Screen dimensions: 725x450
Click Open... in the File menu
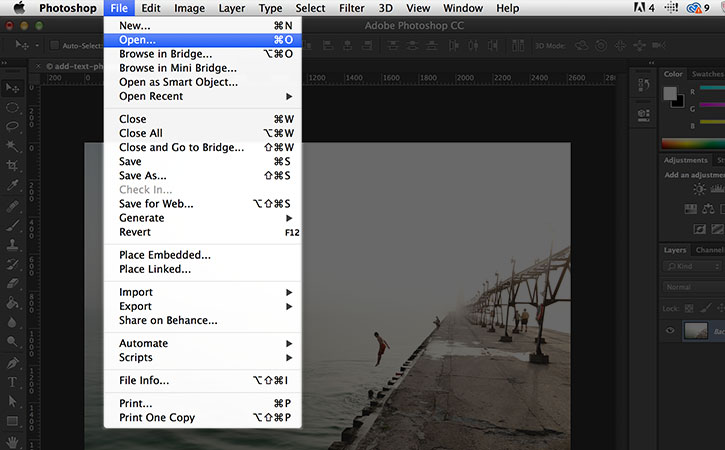click(137, 40)
